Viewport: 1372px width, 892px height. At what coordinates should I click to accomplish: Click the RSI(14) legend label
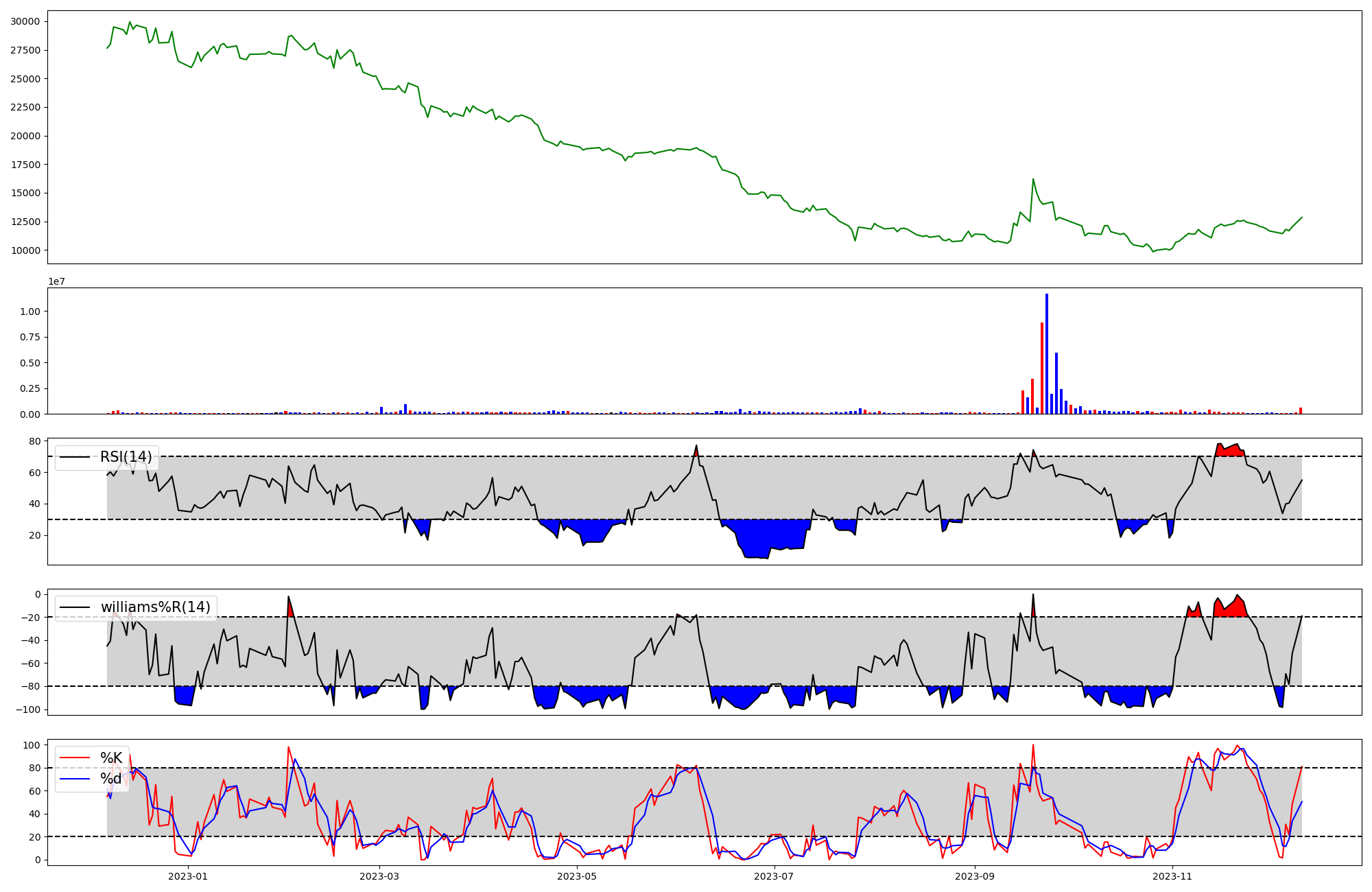pyautogui.click(x=126, y=457)
